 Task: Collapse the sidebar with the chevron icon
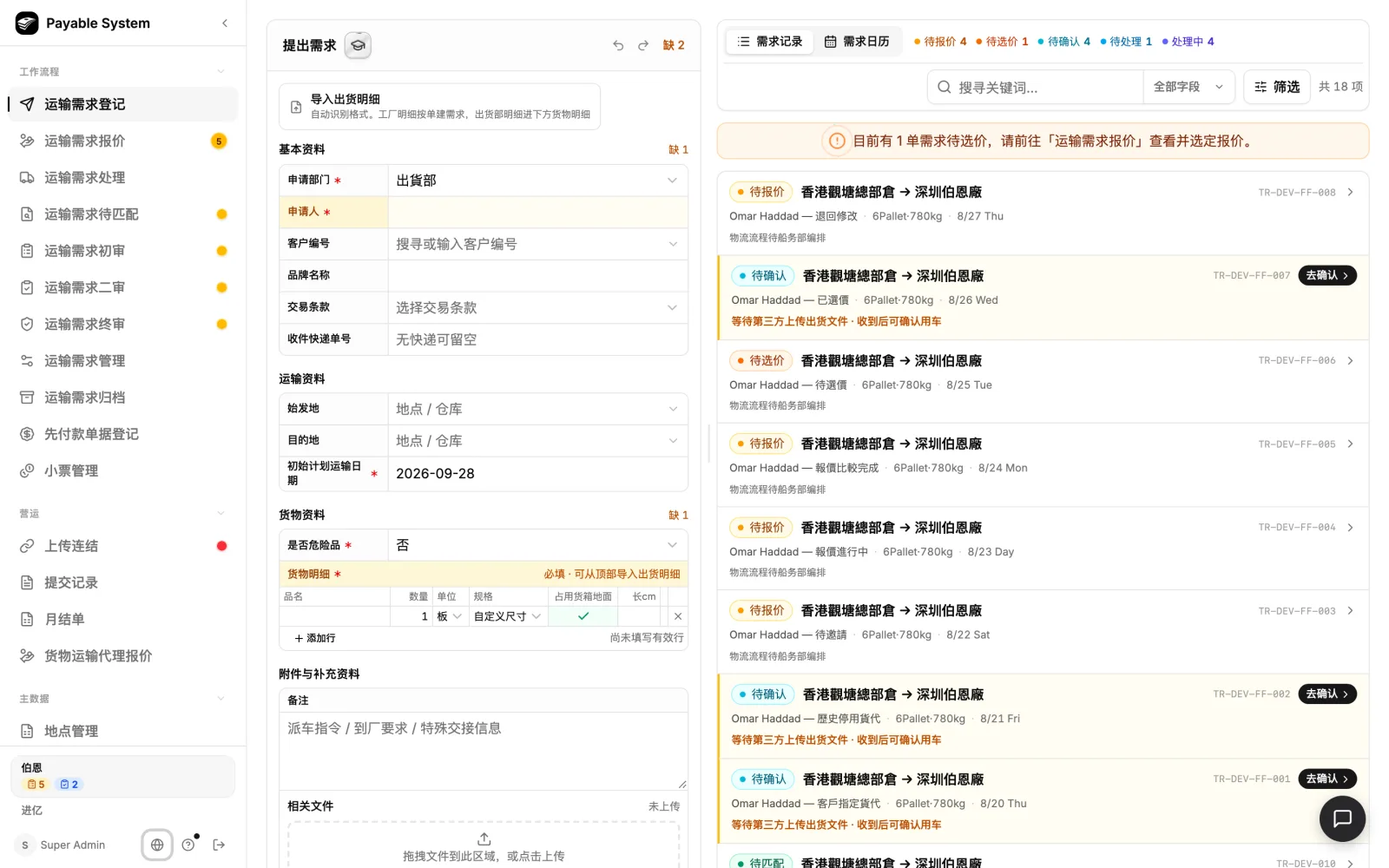click(225, 23)
